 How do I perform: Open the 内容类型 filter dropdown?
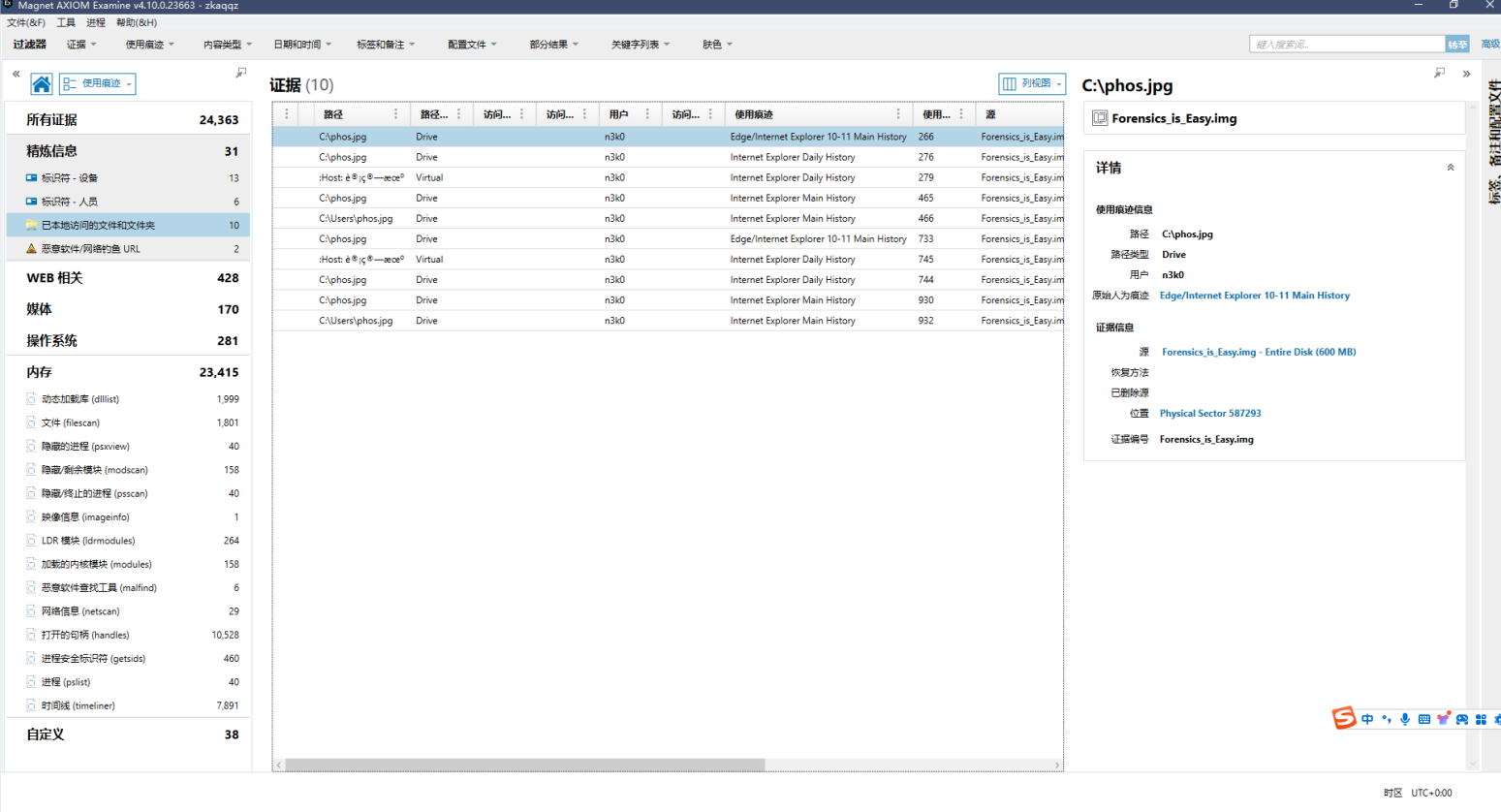227,45
